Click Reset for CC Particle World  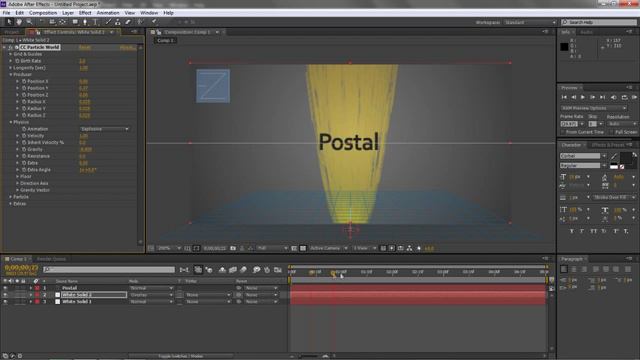point(85,47)
